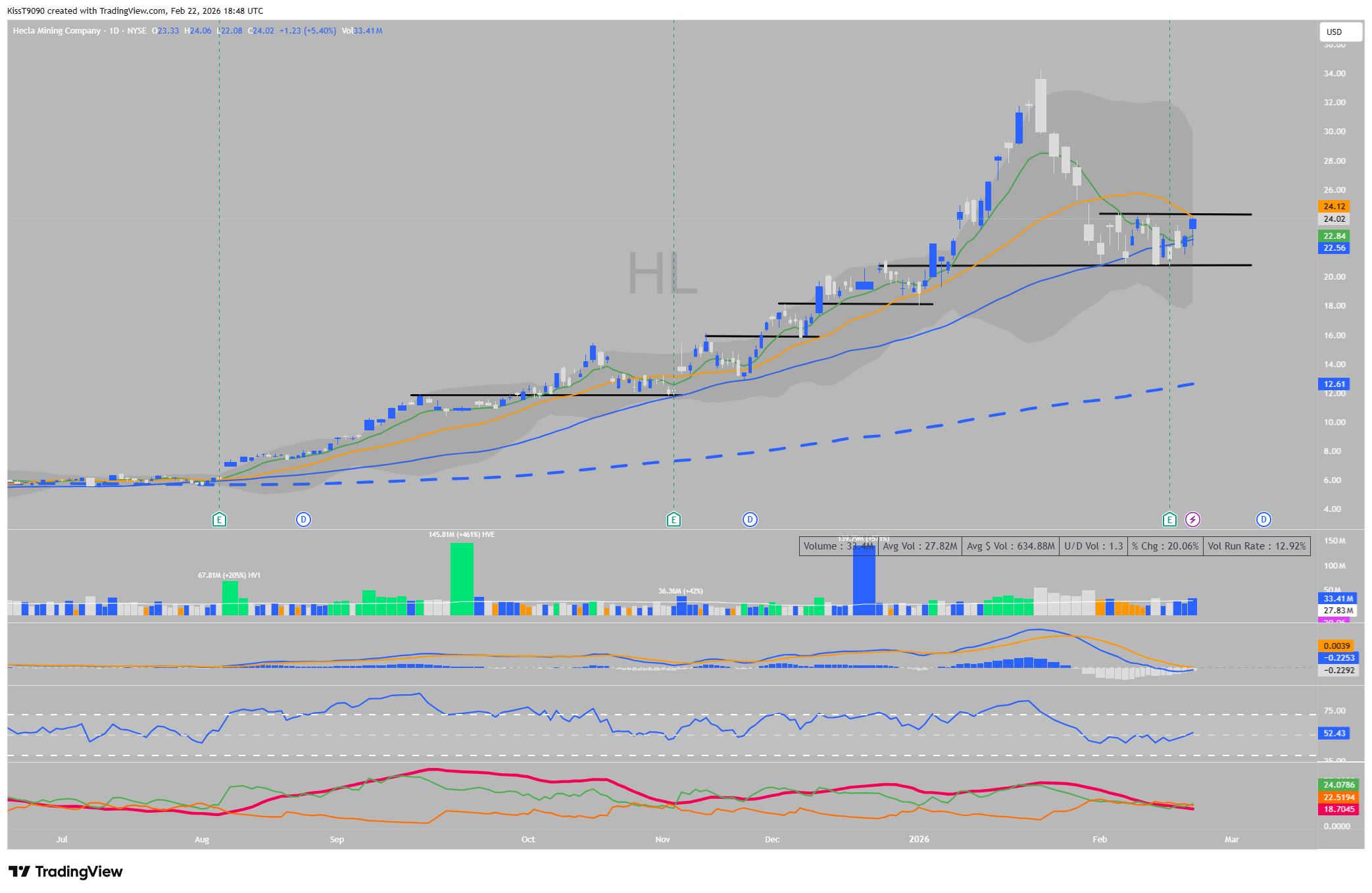The width and height of the screenshot is (1372, 893).
Task: Select the orange 24.12 moving average price label
Action: tap(1334, 207)
